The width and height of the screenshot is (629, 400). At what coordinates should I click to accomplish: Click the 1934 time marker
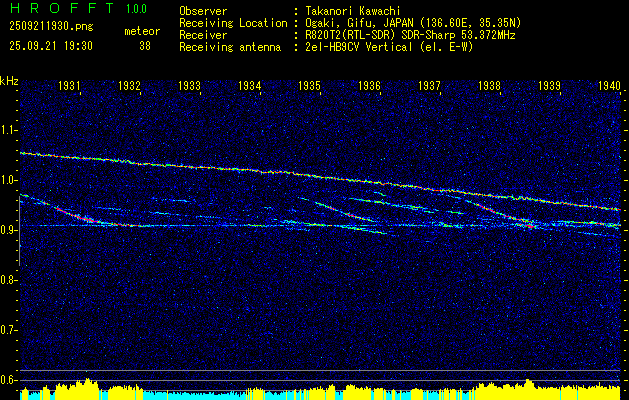250,85
